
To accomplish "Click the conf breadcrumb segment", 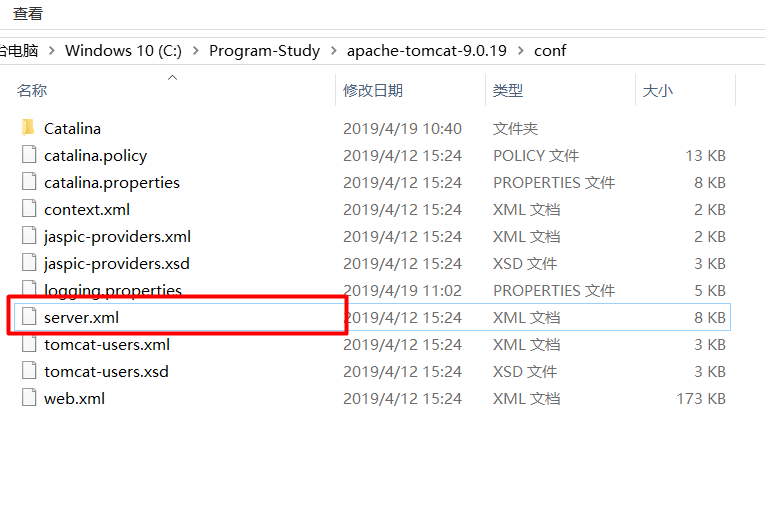I will 550,51.
